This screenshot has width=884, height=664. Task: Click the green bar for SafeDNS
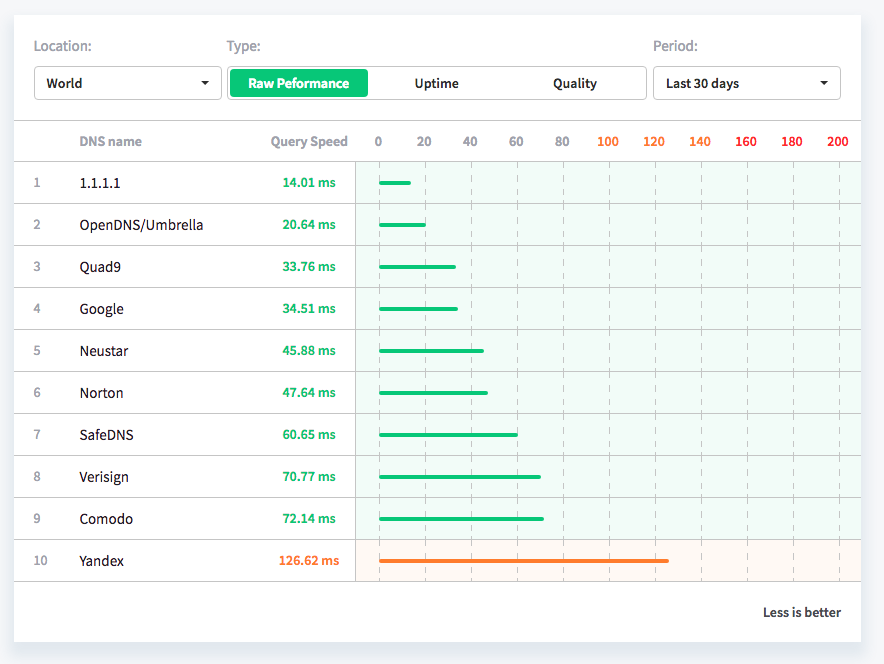[449, 435]
